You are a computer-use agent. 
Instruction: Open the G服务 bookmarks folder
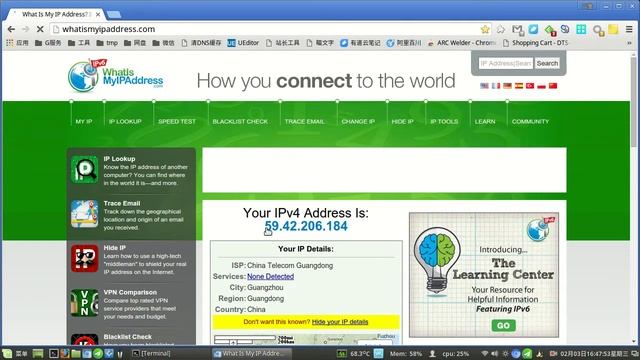point(48,42)
